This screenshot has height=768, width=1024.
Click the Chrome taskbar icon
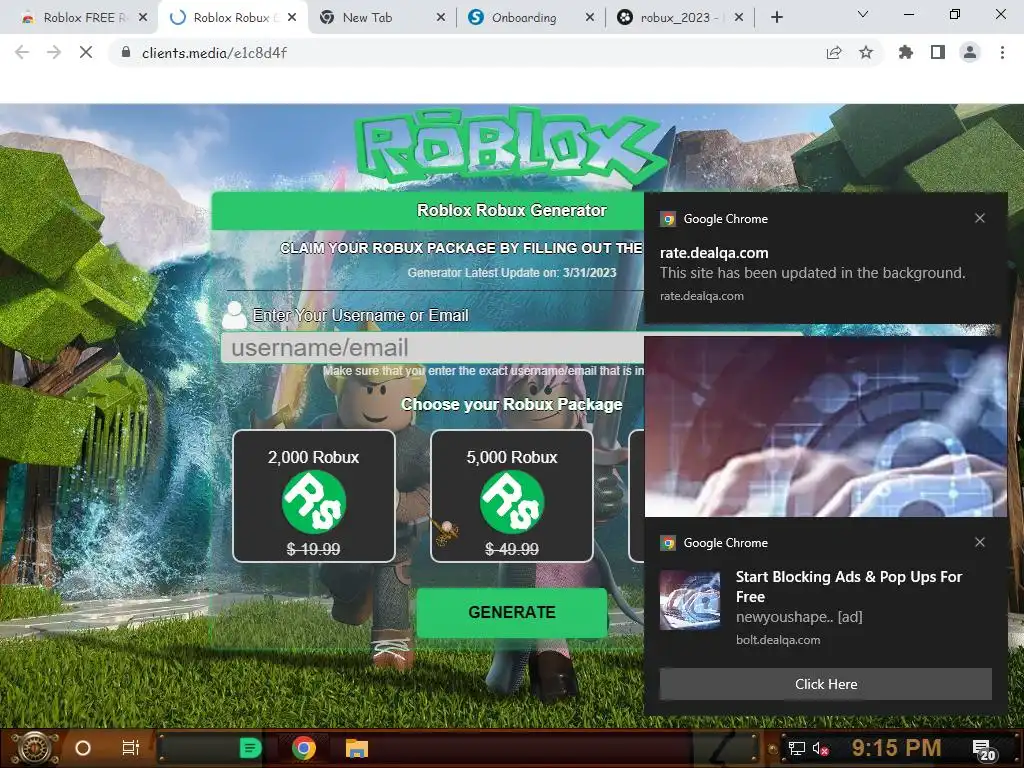pyautogui.click(x=304, y=748)
